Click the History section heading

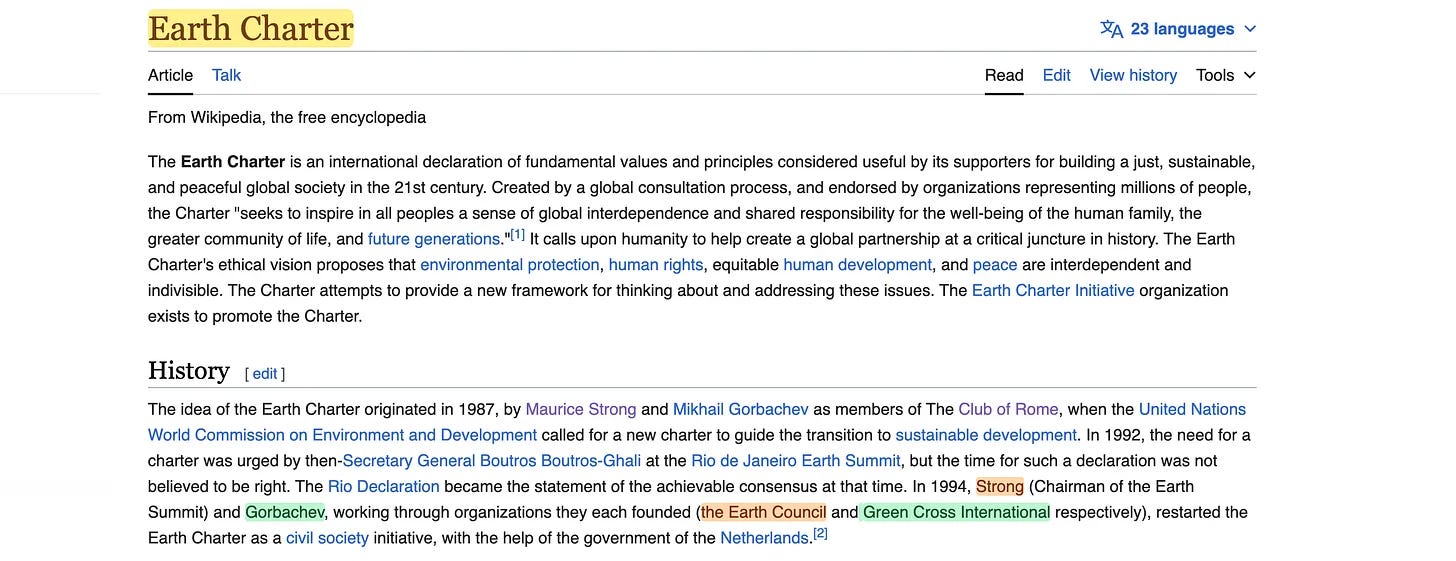(x=189, y=371)
